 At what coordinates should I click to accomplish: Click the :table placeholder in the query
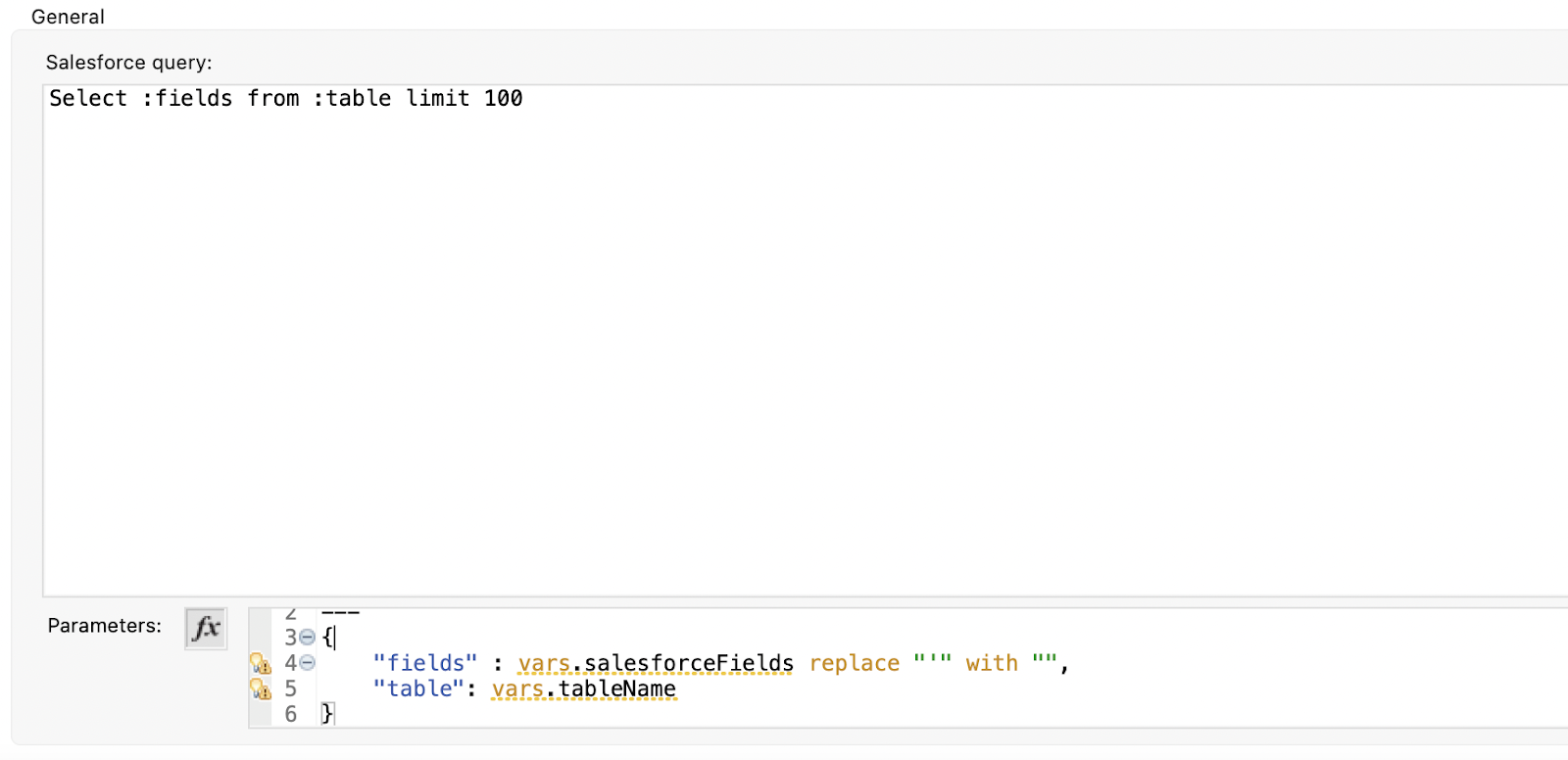[352, 98]
